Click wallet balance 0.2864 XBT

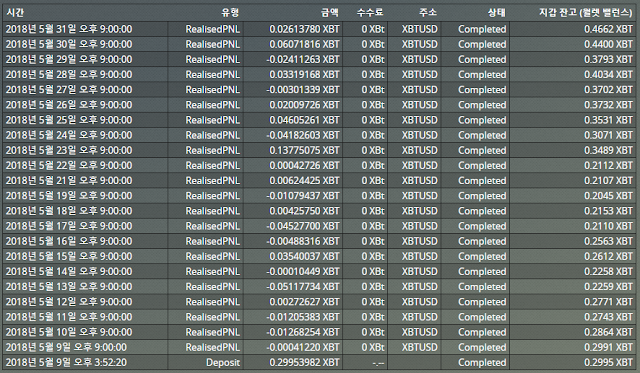click(x=609, y=332)
